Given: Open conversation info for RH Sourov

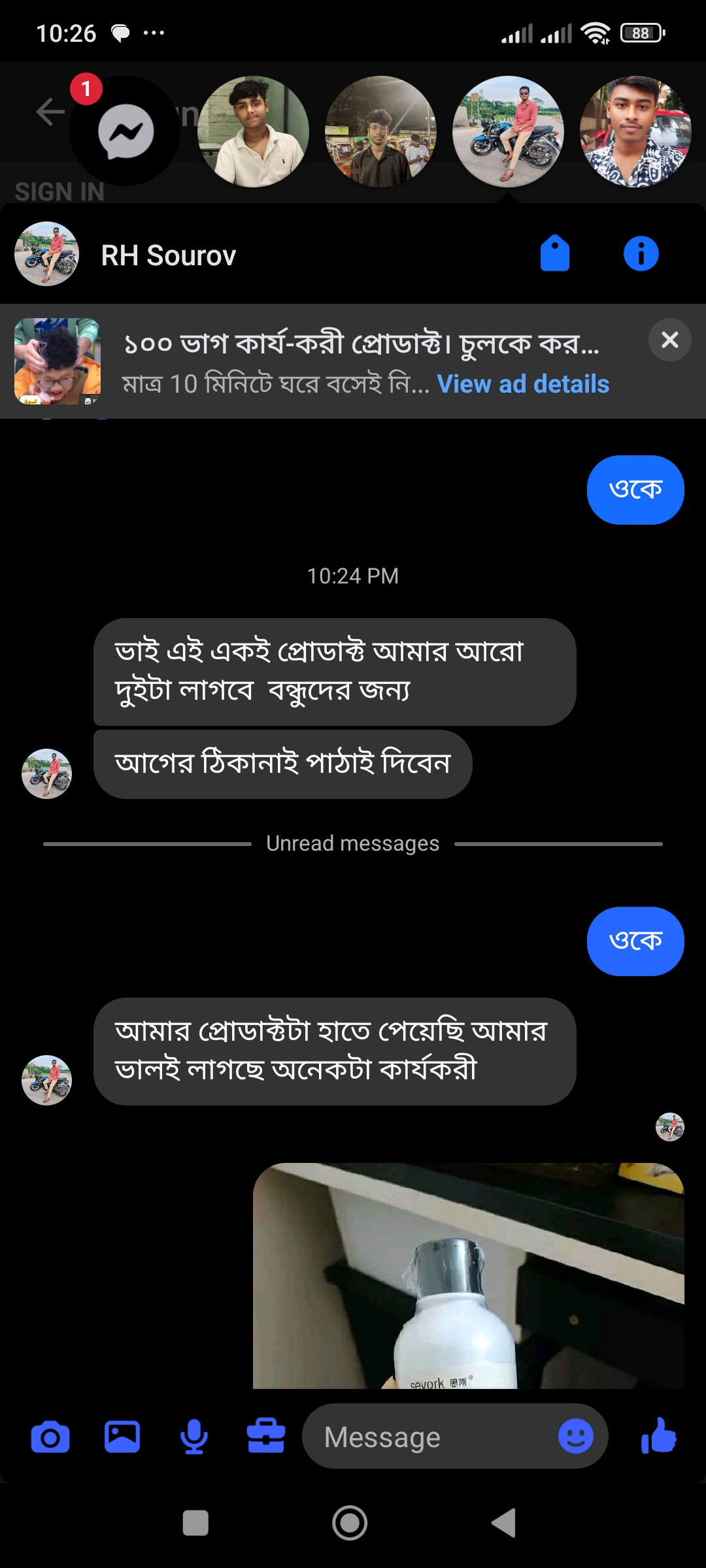Looking at the screenshot, I should [641, 253].
